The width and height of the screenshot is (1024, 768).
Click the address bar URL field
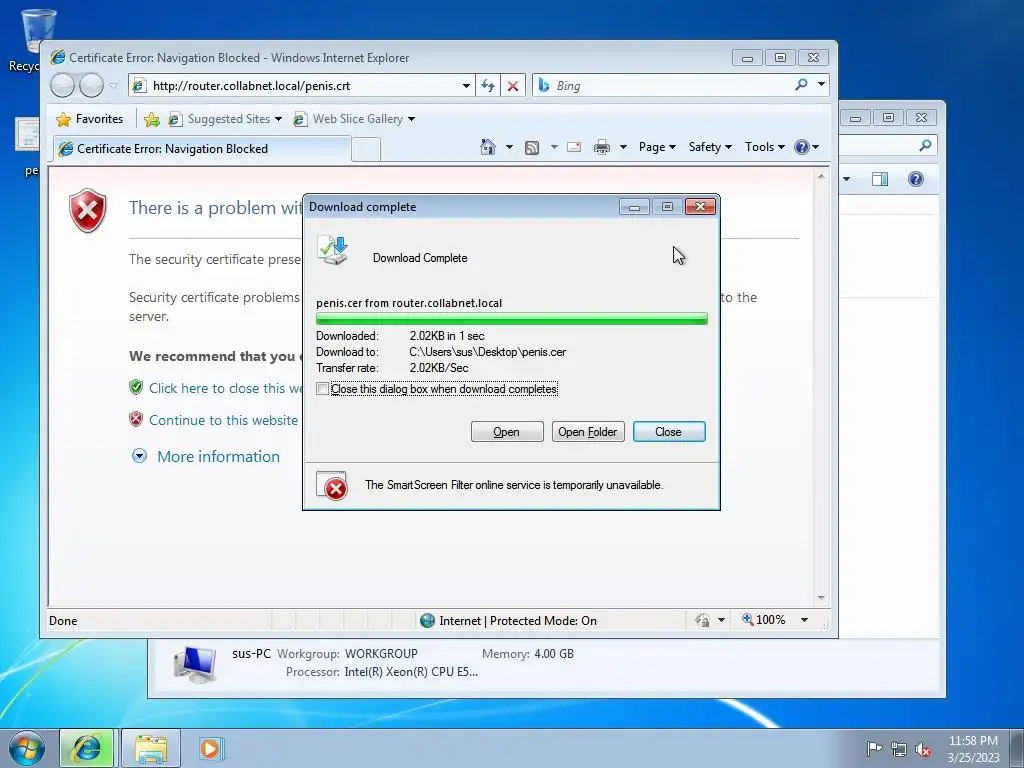pyautogui.click(x=304, y=86)
